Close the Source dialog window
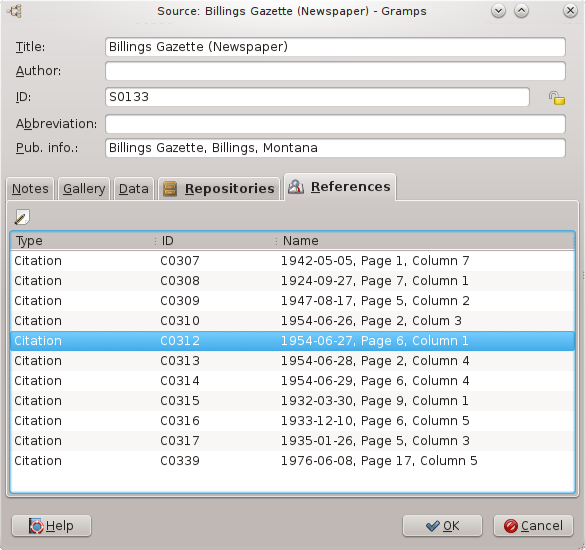 (x=570, y=11)
